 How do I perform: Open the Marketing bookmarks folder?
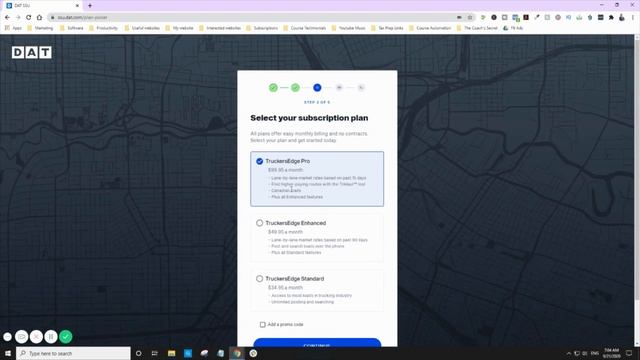[x=40, y=28]
